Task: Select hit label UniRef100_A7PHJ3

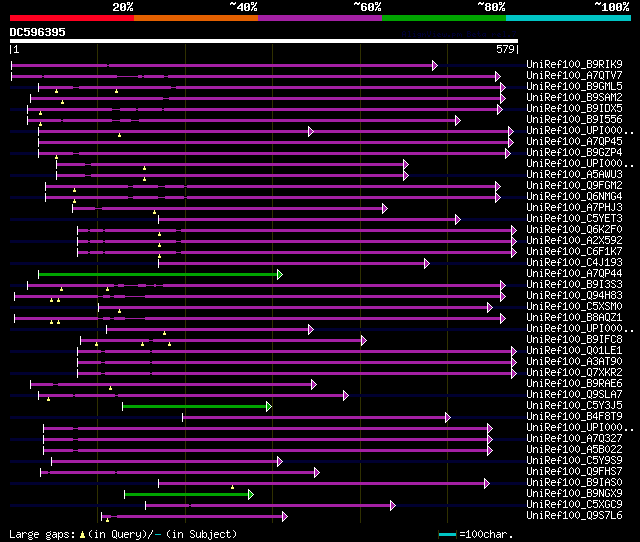Action: tap(574, 208)
